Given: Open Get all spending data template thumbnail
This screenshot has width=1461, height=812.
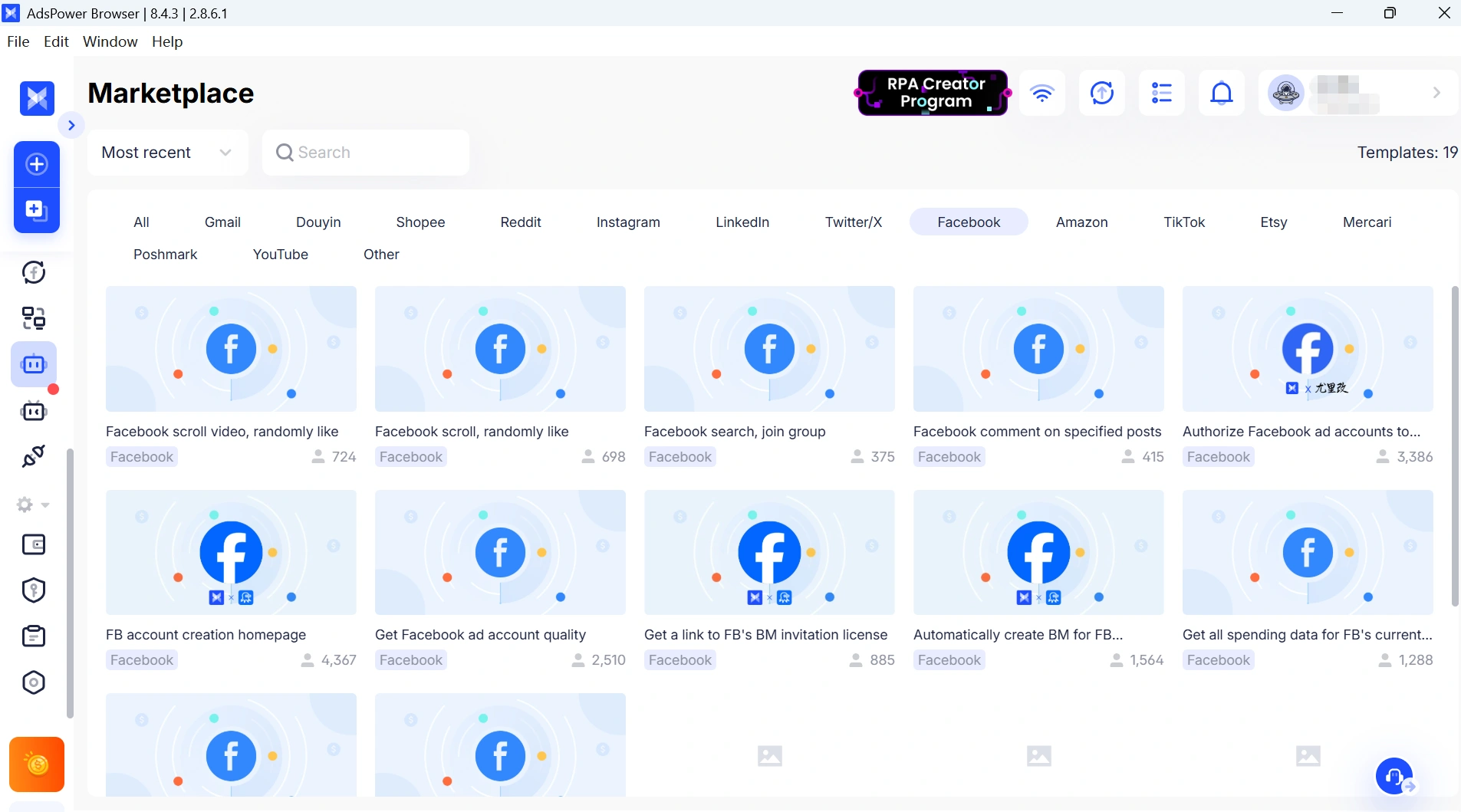Looking at the screenshot, I should pos(1308,552).
